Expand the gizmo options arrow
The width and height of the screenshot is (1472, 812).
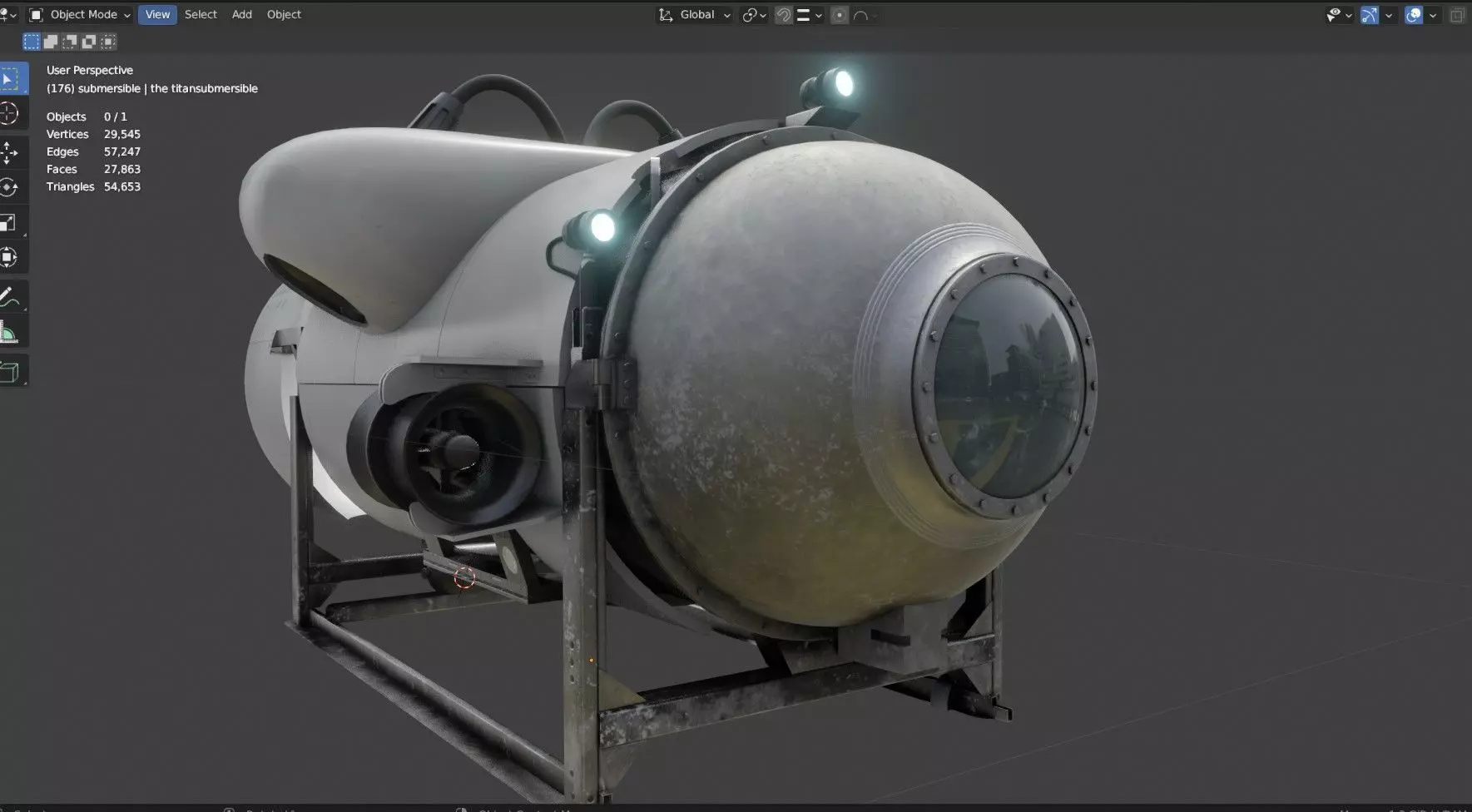[1389, 15]
